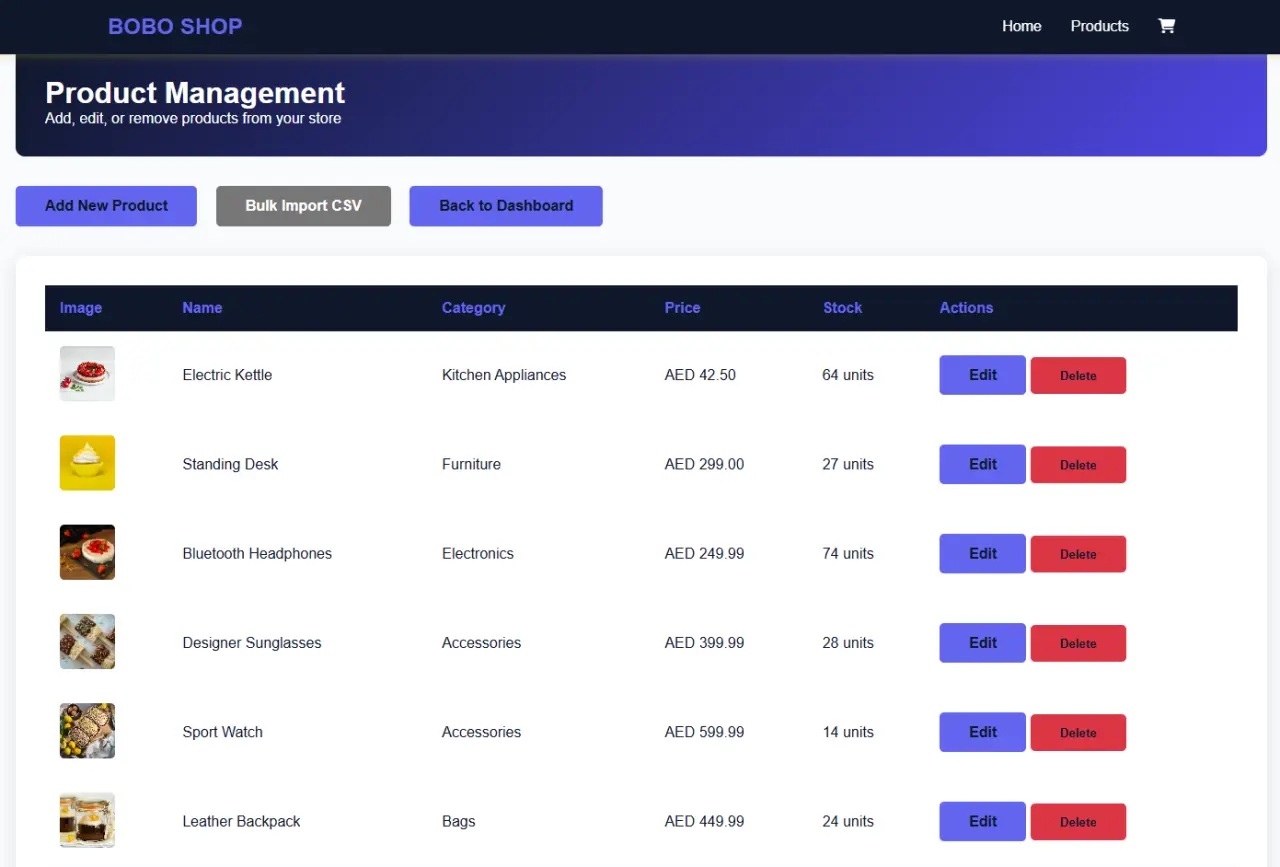Edit the Electric Kettle product
This screenshot has height=867, width=1280.
click(982, 375)
